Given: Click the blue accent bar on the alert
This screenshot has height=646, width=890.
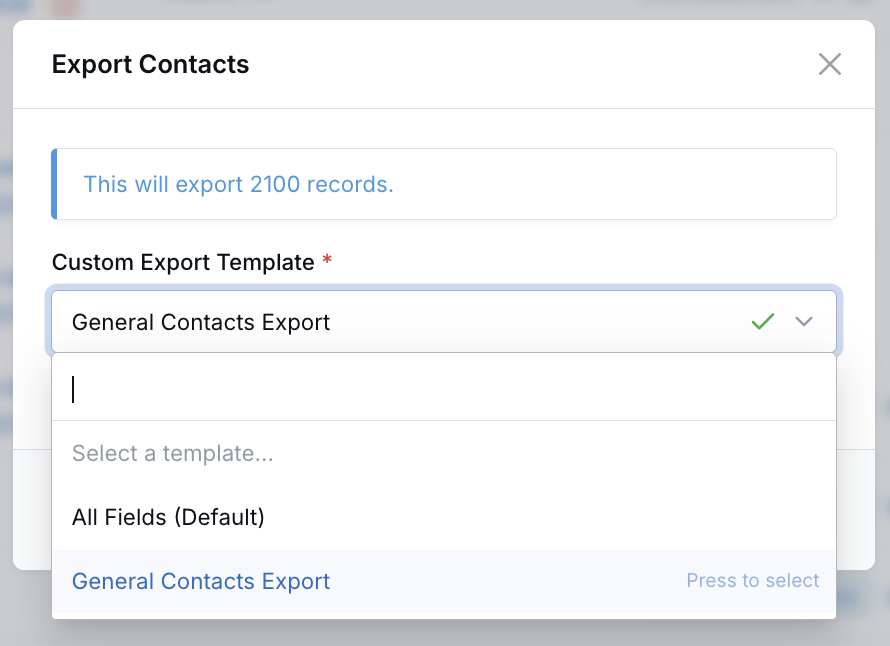Looking at the screenshot, I should (54, 184).
